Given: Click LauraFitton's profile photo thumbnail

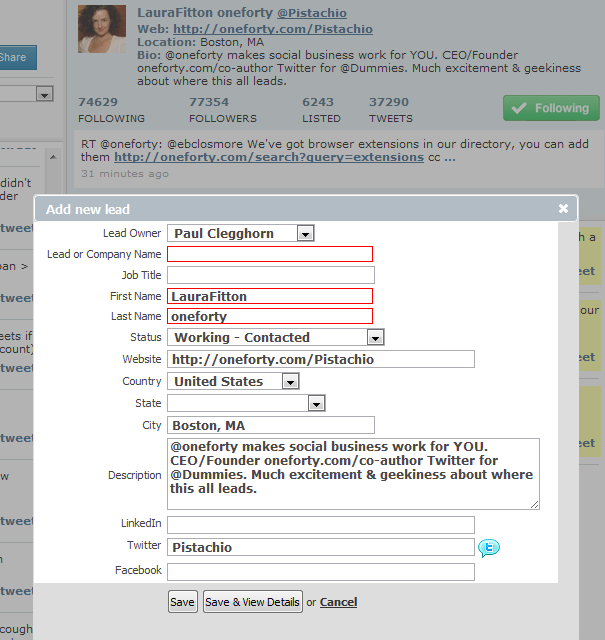Looking at the screenshot, I should 102,29.
